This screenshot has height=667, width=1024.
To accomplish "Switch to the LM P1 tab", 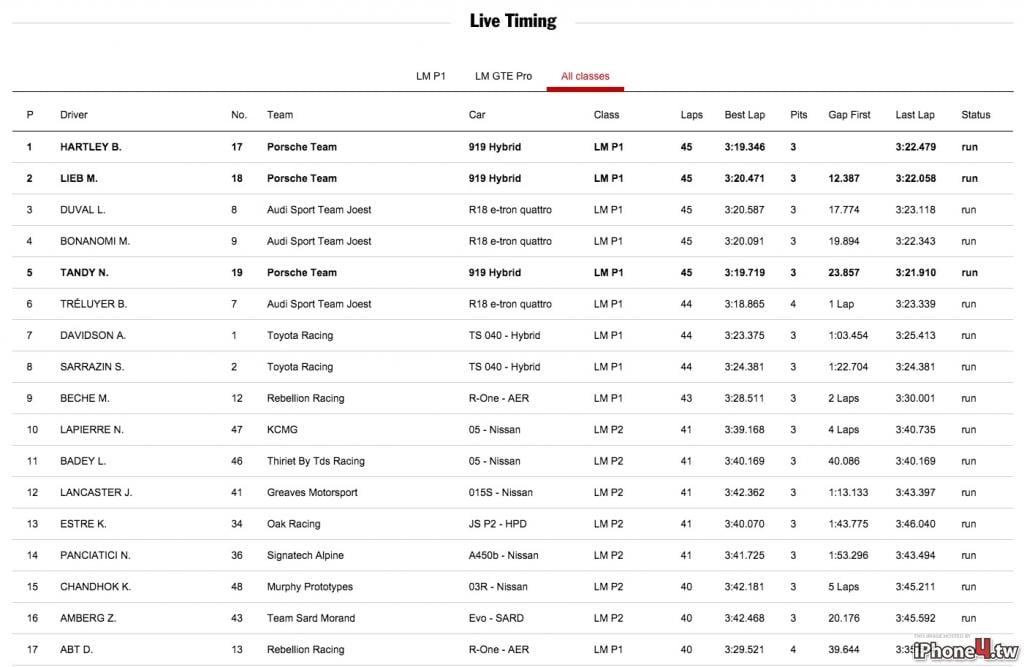I will pyautogui.click(x=430, y=76).
